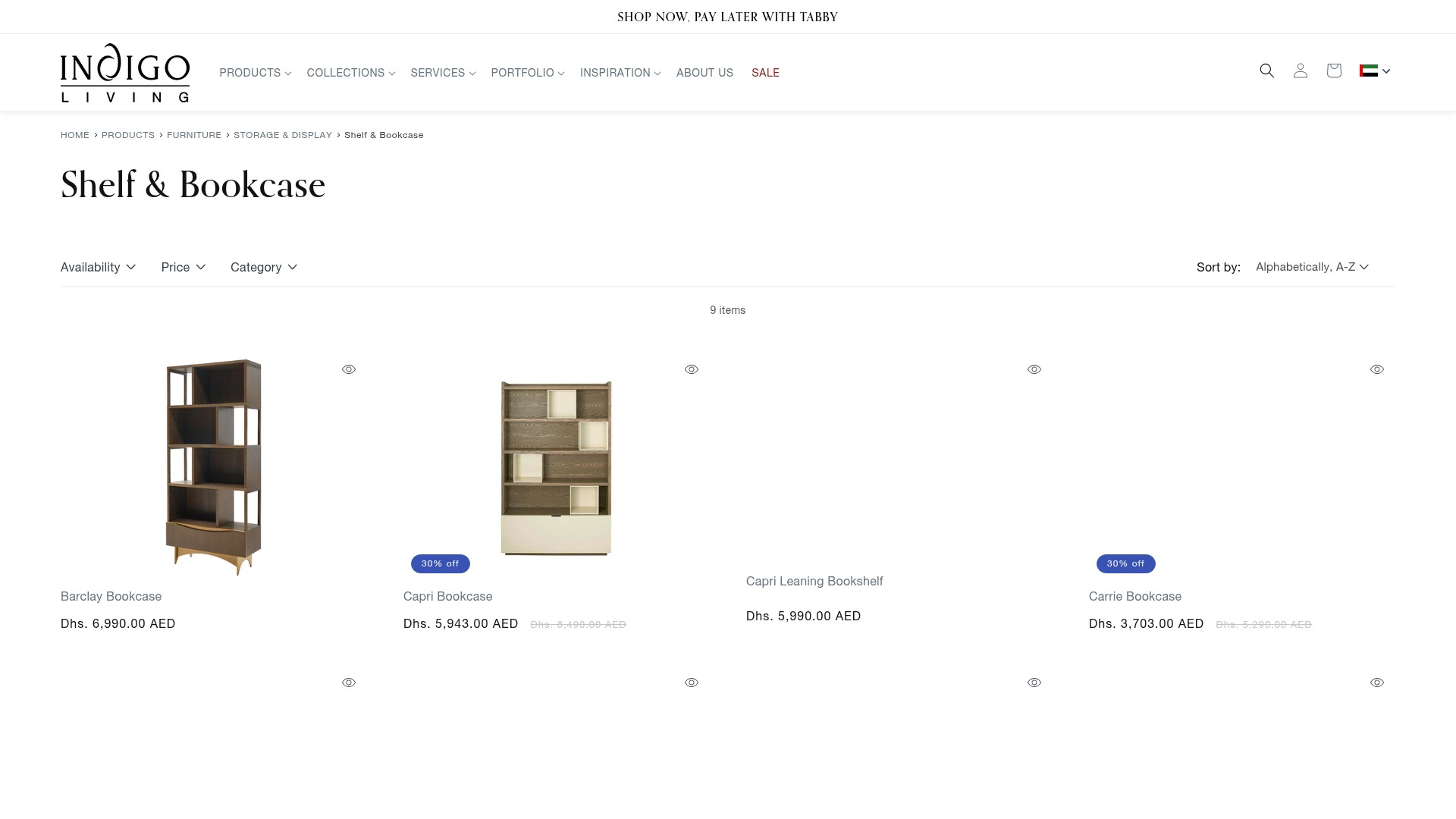This screenshot has height=819, width=1456.
Task: Open Carrie Bookcase product title
Action: (1135, 596)
